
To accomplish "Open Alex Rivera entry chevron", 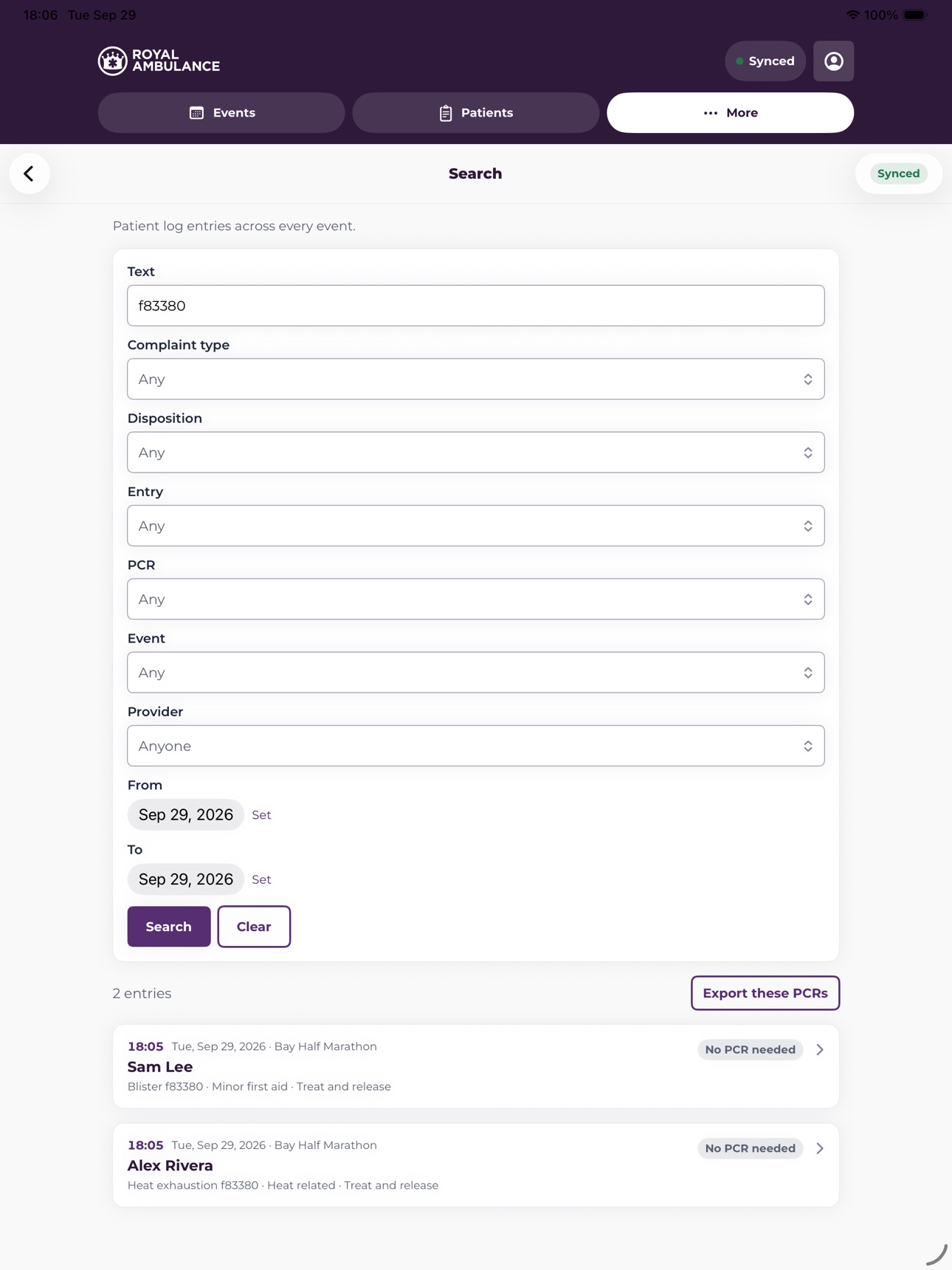I will [x=820, y=1148].
